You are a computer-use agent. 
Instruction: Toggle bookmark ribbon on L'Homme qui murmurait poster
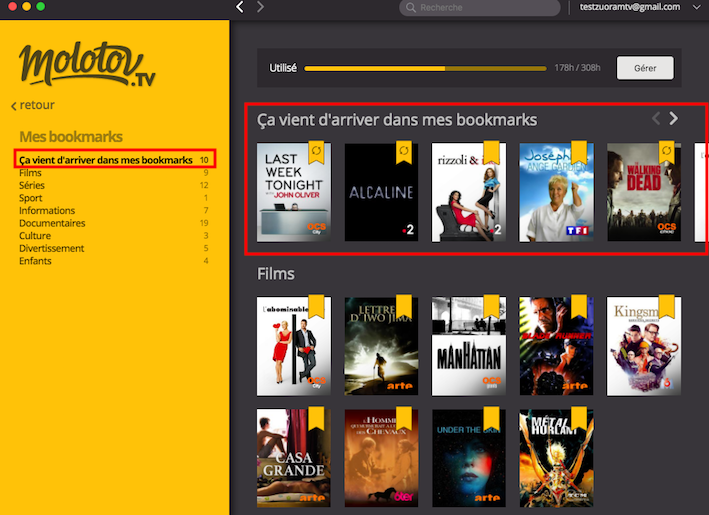click(x=404, y=418)
